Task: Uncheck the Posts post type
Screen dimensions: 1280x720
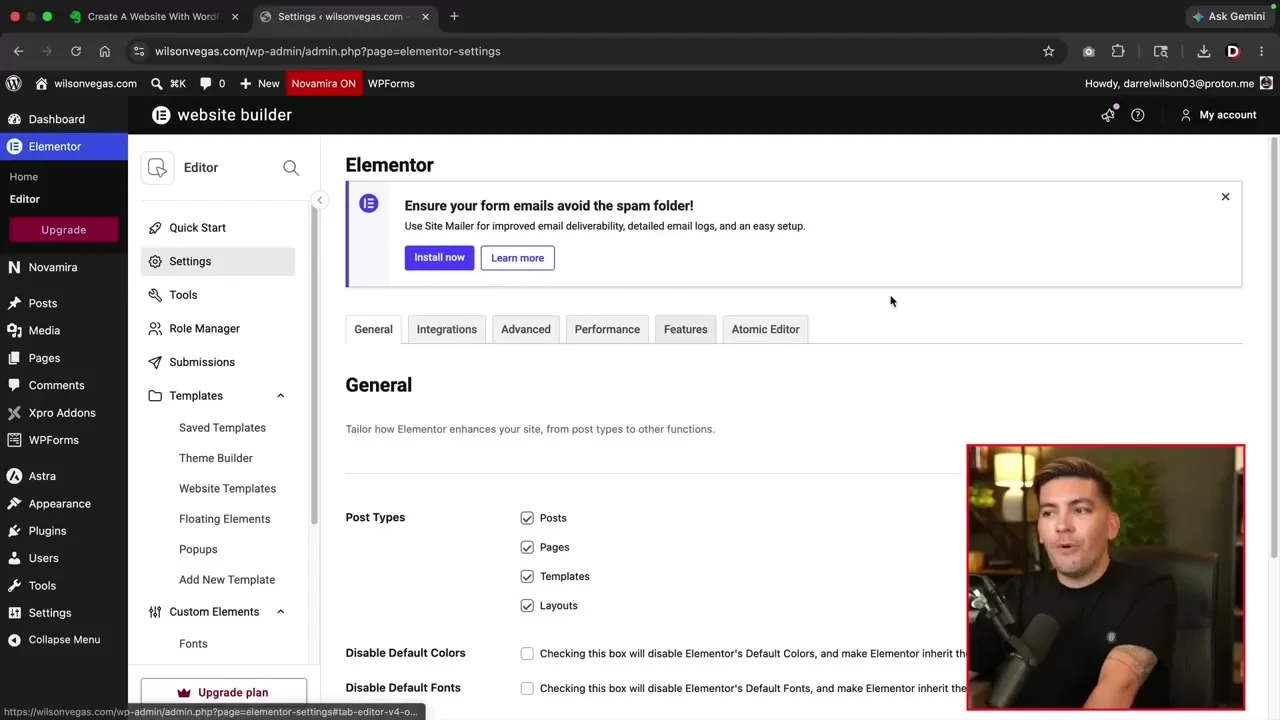Action: 527,518
